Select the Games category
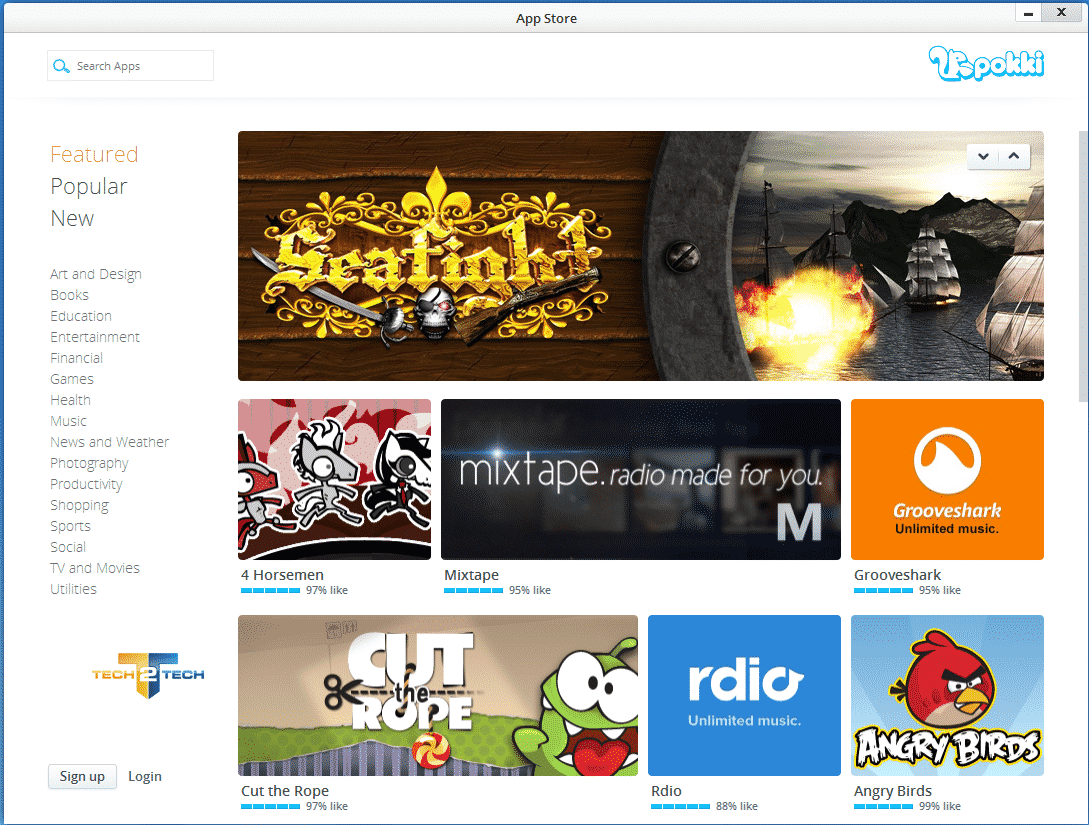The width and height of the screenshot is (1089, 825). click(x=72, y=379)
